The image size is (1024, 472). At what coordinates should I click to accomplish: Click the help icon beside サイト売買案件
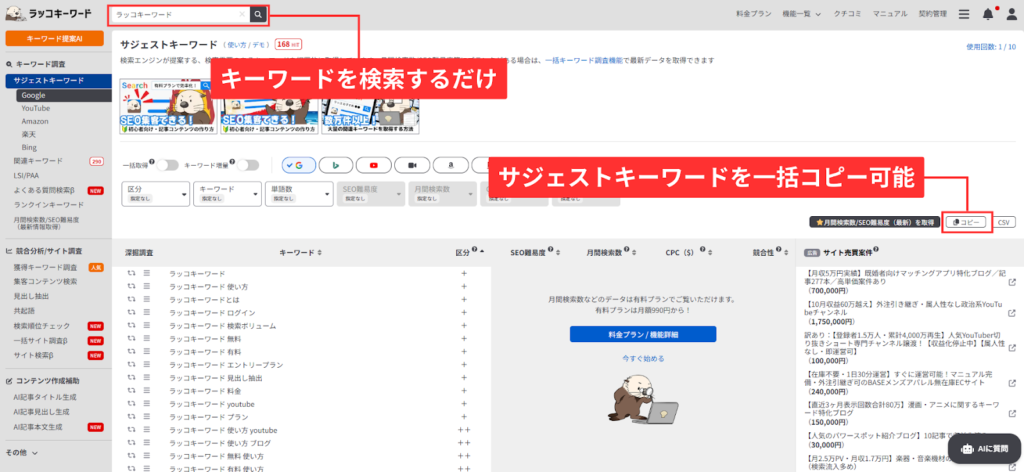pyautogui.click(x=876, y=249)
